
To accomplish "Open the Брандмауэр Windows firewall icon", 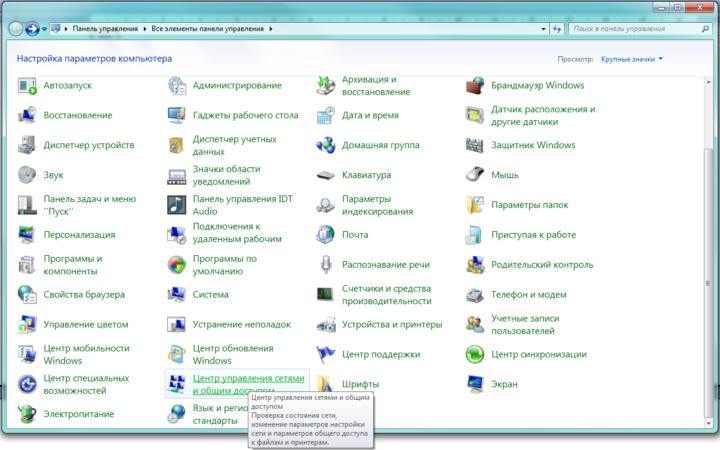I will (x=475, y=85).
